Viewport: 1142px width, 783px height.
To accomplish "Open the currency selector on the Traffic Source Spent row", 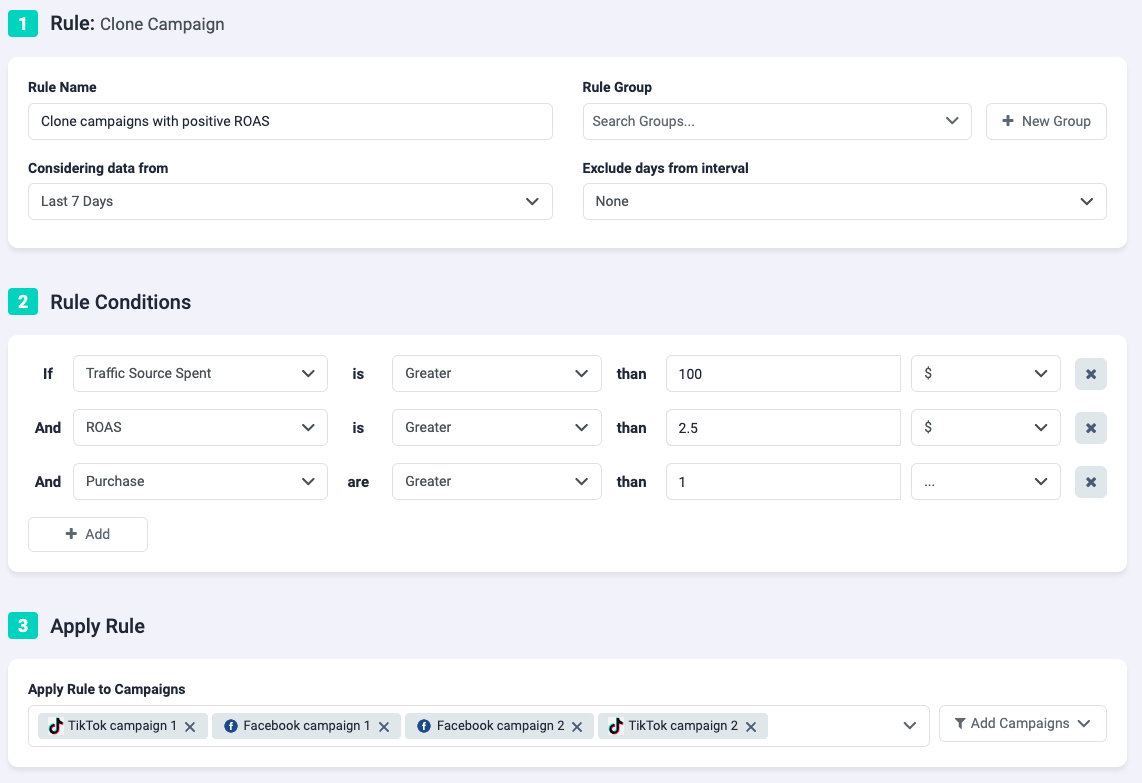I will [985, 373].
